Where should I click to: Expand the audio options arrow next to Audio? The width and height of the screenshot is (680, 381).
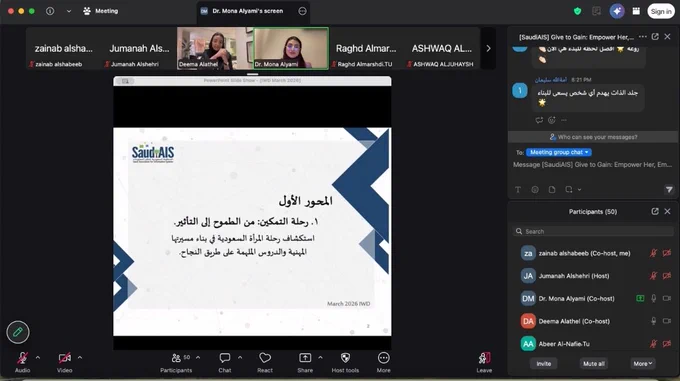(x=38, y=358)
